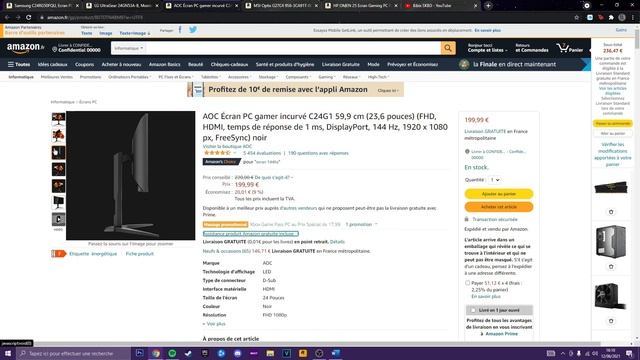640x360 pixels.
Task: Remove the power supply from cart sidebar
Action: [x=611, y=321]
